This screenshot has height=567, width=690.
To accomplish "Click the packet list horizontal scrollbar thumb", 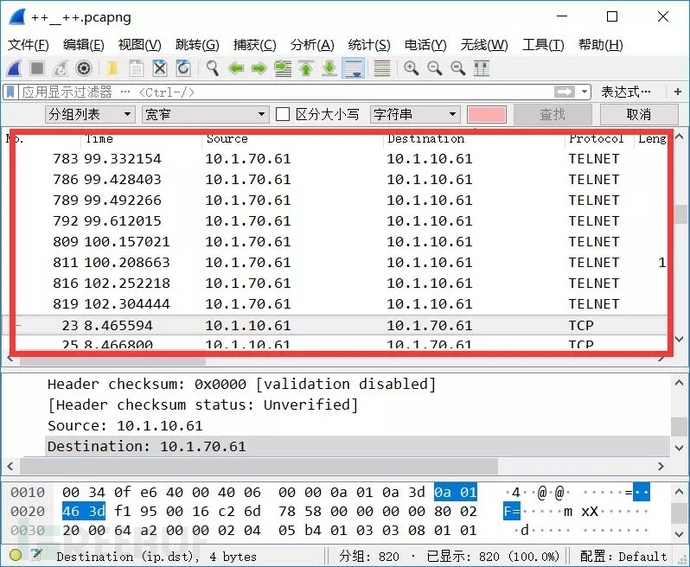I will [113, 361].
